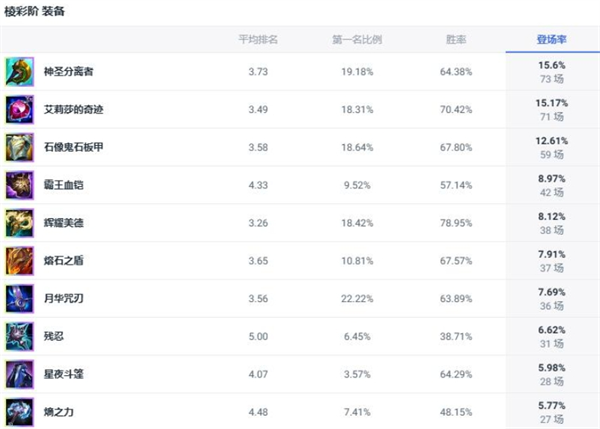Sort table by 平均排名 column
Image resolution: width=600 pixels, height=429 pixels.
(x=257, y=40)
